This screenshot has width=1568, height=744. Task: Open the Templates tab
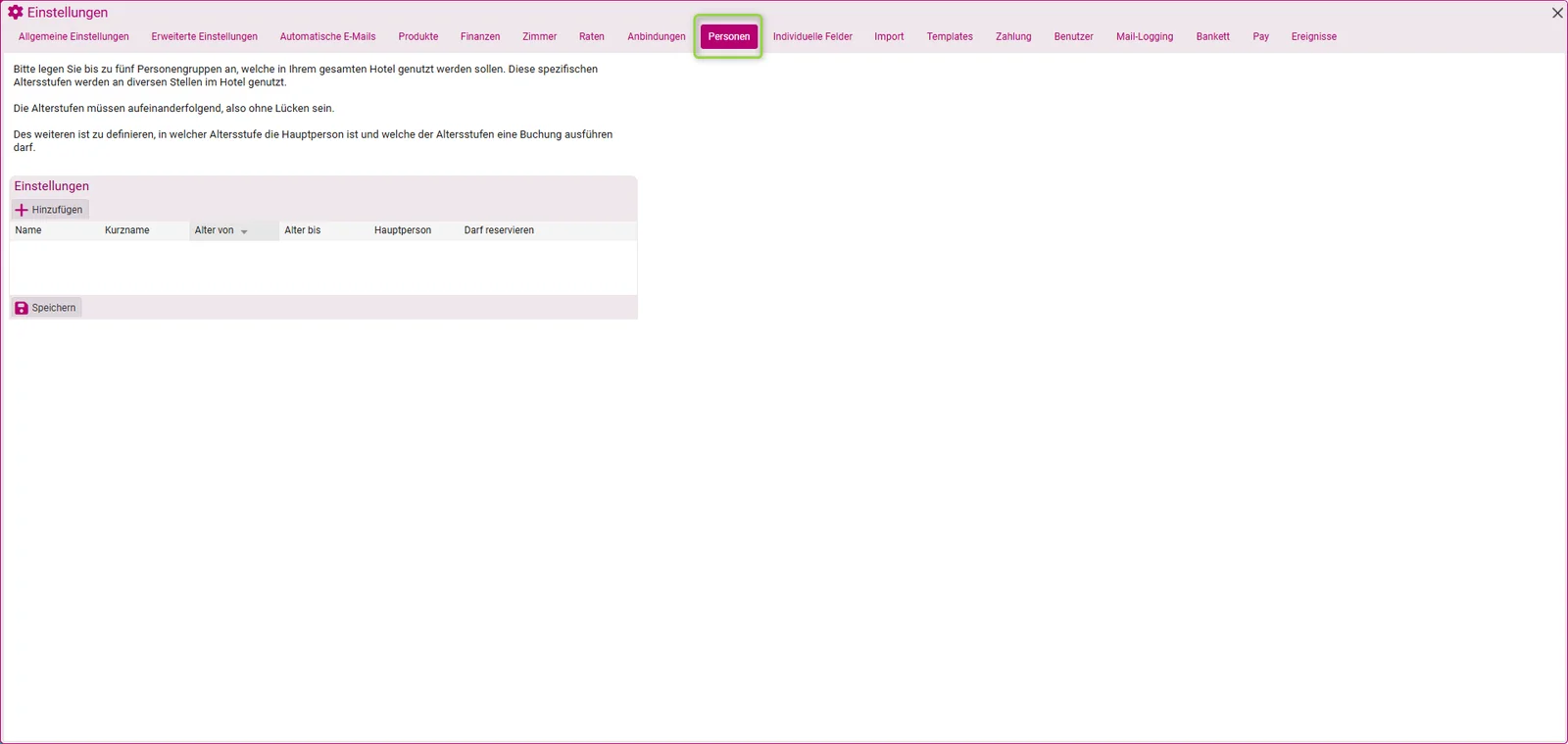point(950,36)
